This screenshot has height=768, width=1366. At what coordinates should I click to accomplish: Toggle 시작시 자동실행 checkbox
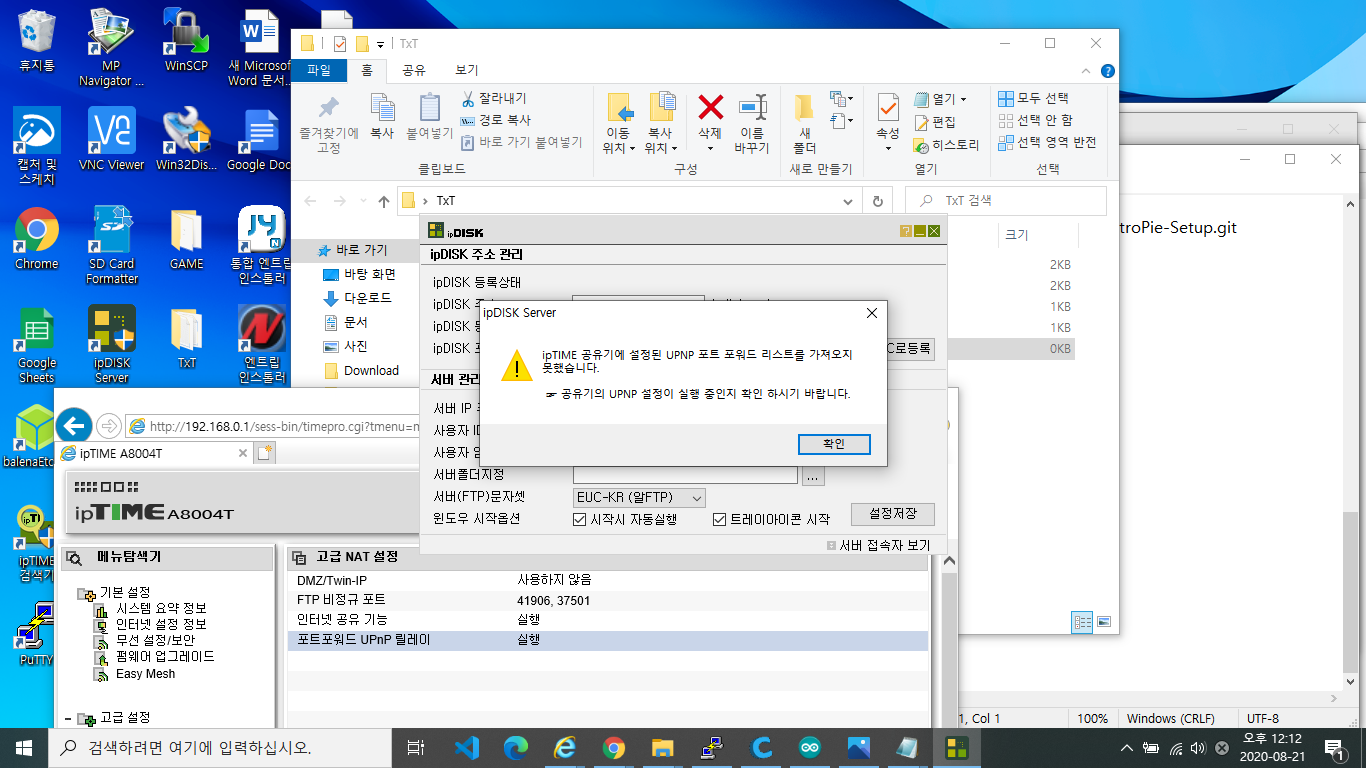579,519
